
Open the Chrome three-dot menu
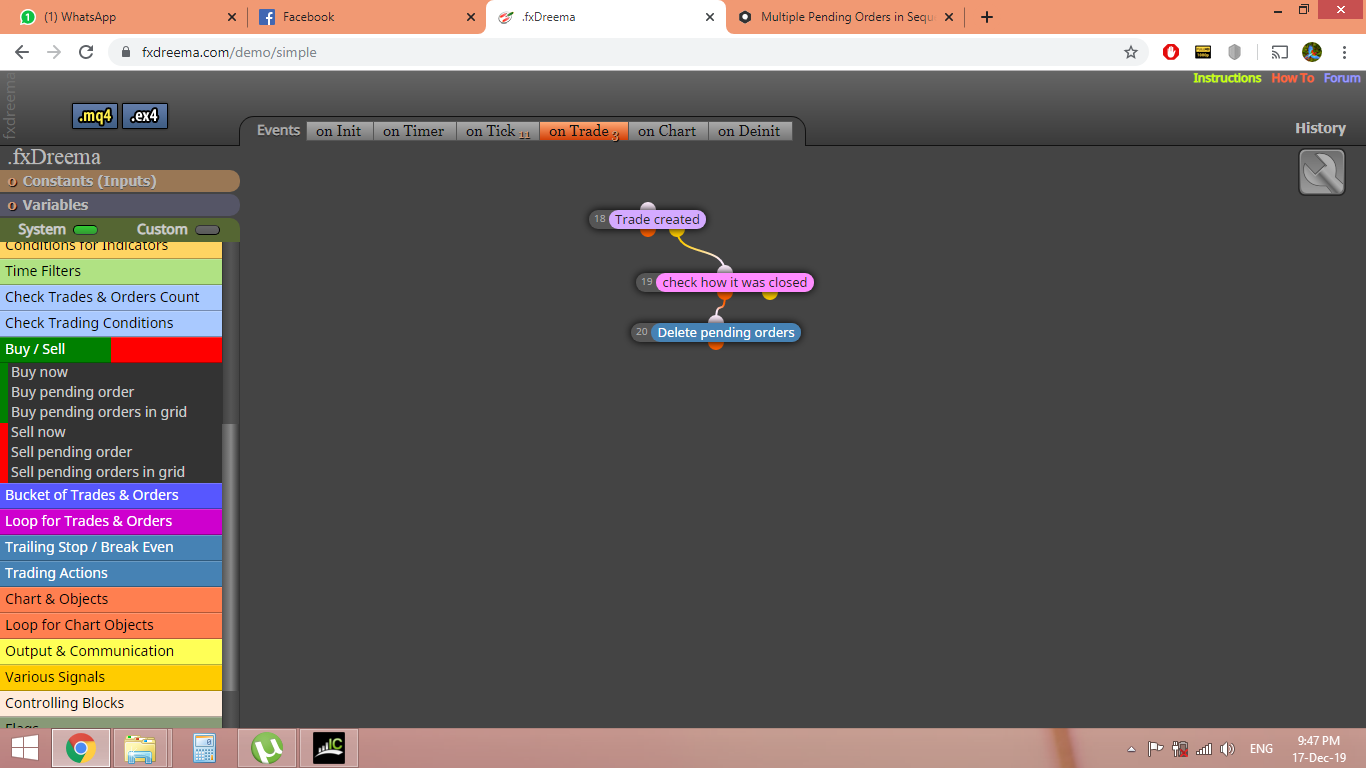click(1344, 52)
